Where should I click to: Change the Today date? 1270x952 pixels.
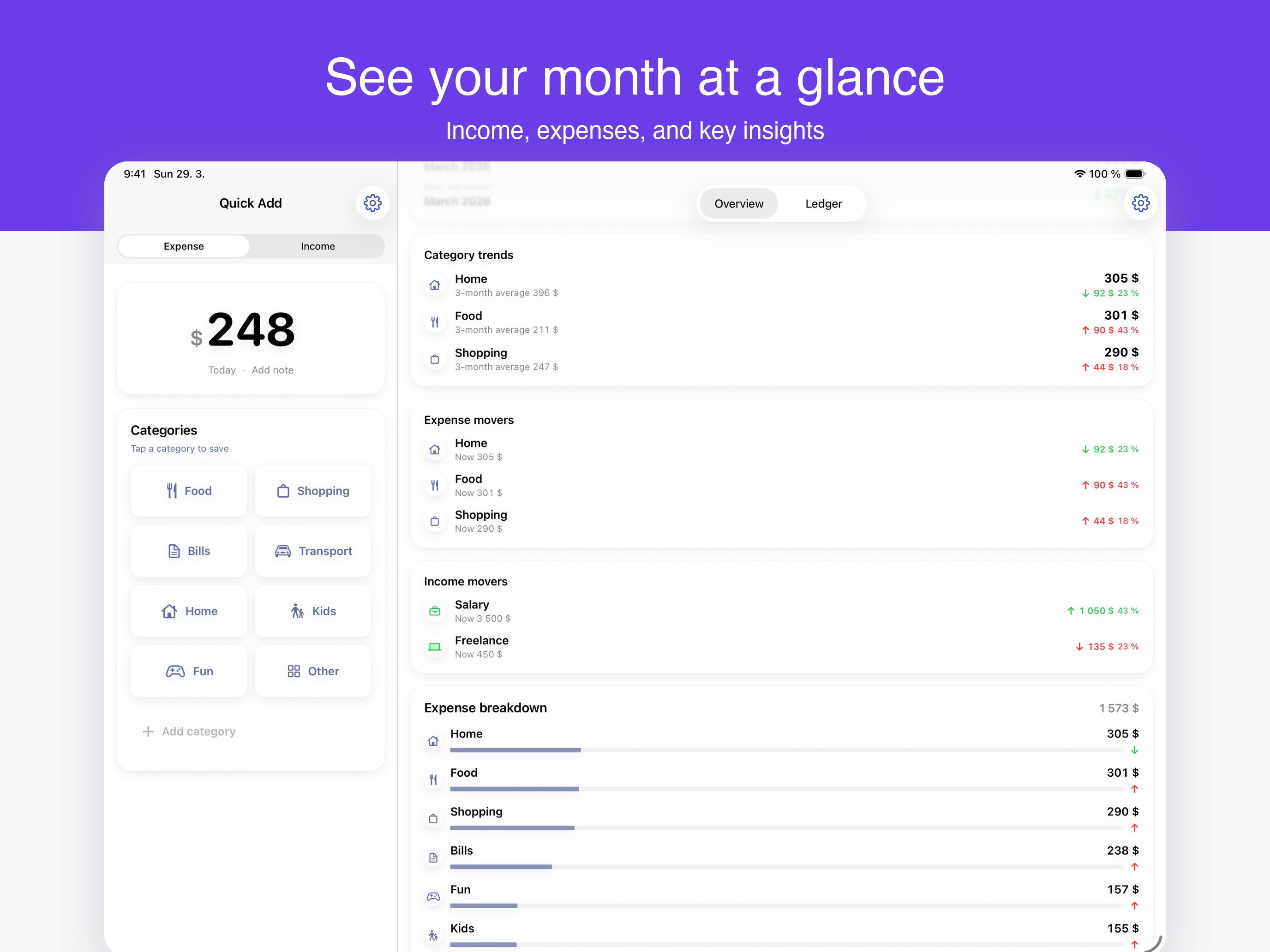[222, 370]
